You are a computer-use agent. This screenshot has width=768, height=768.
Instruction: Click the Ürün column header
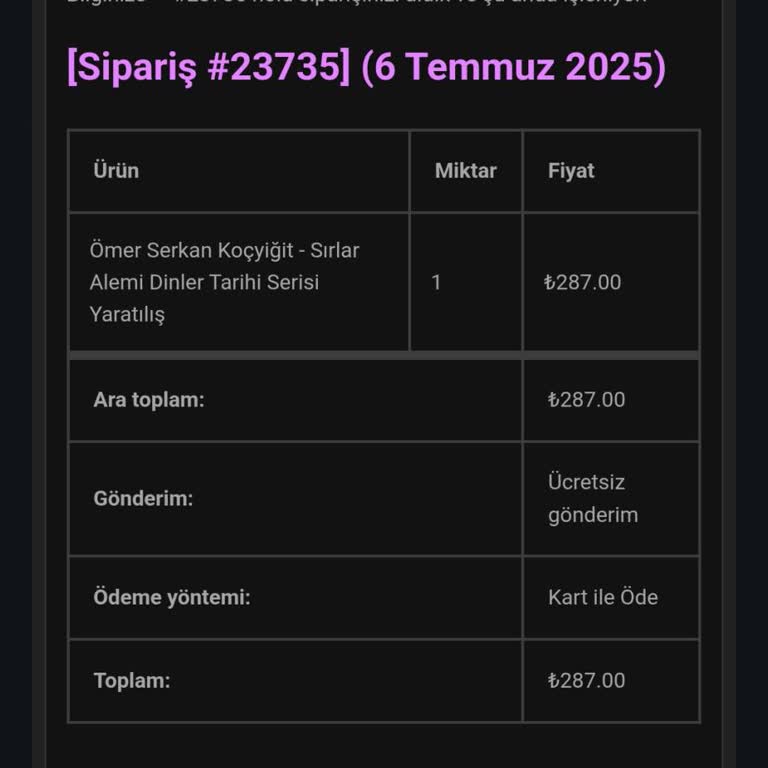click(x=116, y=171)
